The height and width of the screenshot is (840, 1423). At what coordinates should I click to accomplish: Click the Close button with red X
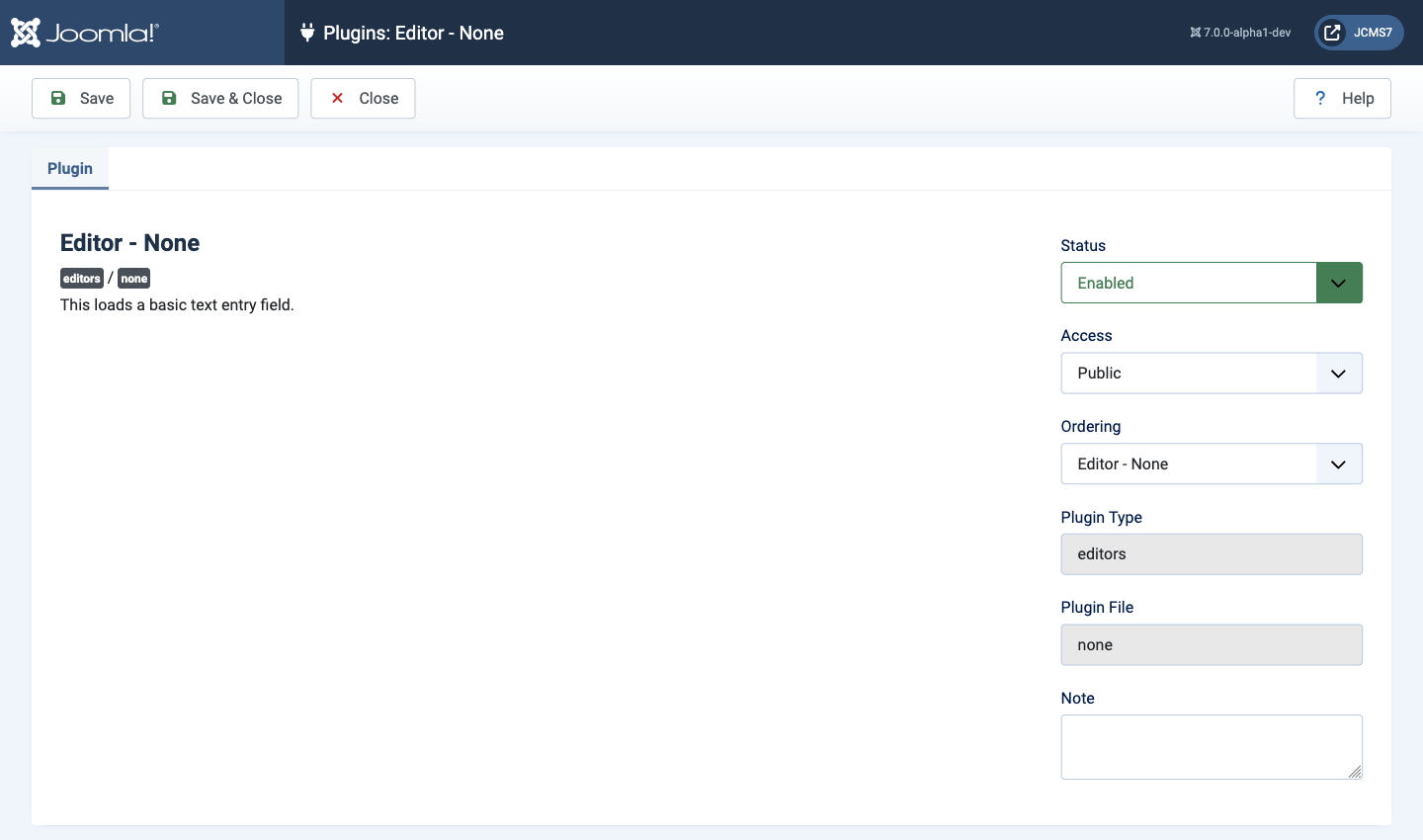tap(363, 98)
